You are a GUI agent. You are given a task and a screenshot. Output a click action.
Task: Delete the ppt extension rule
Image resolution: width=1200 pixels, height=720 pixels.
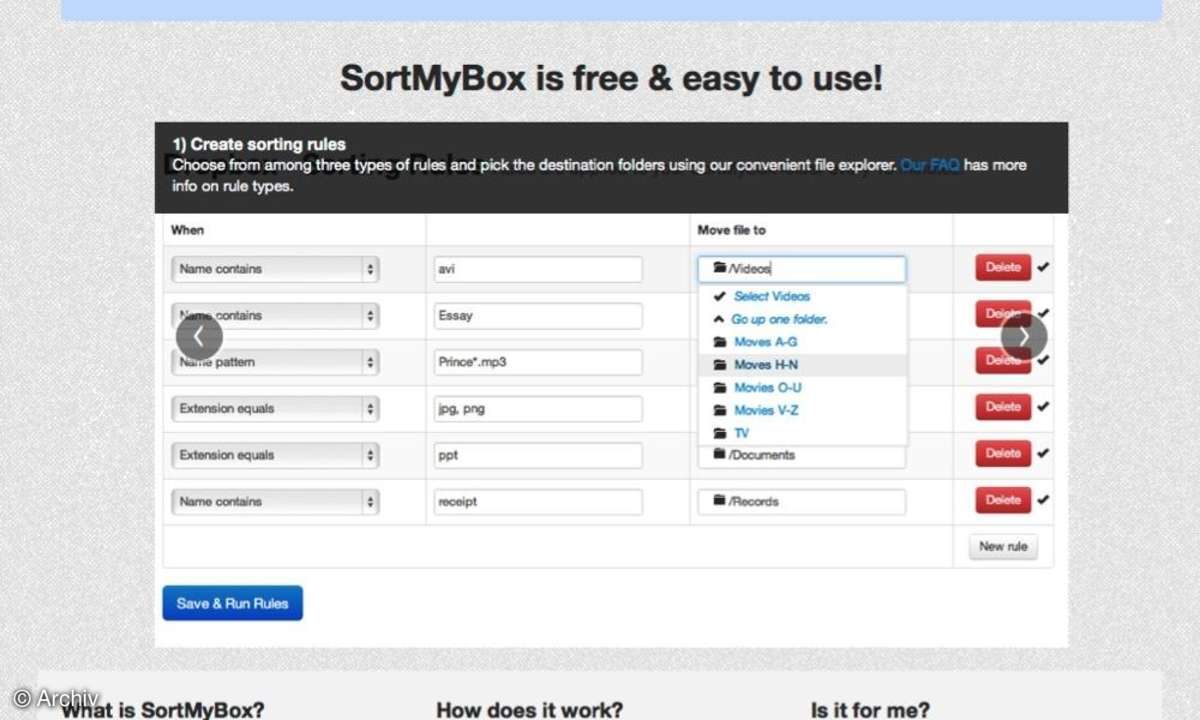[x=1003, y=454]
